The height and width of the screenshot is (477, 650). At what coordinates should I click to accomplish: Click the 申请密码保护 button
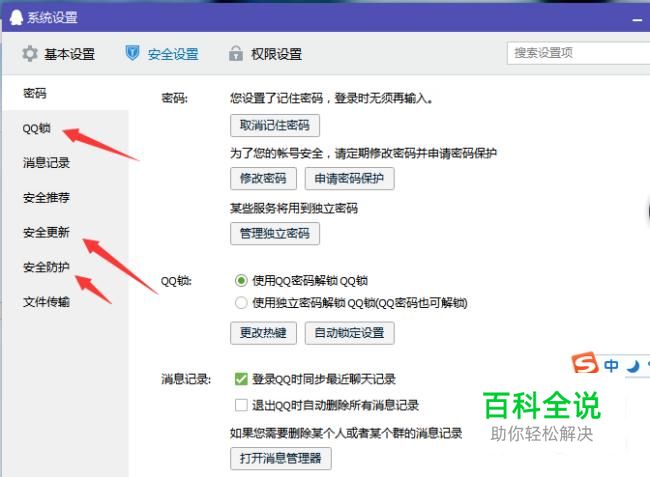[349, 179]
